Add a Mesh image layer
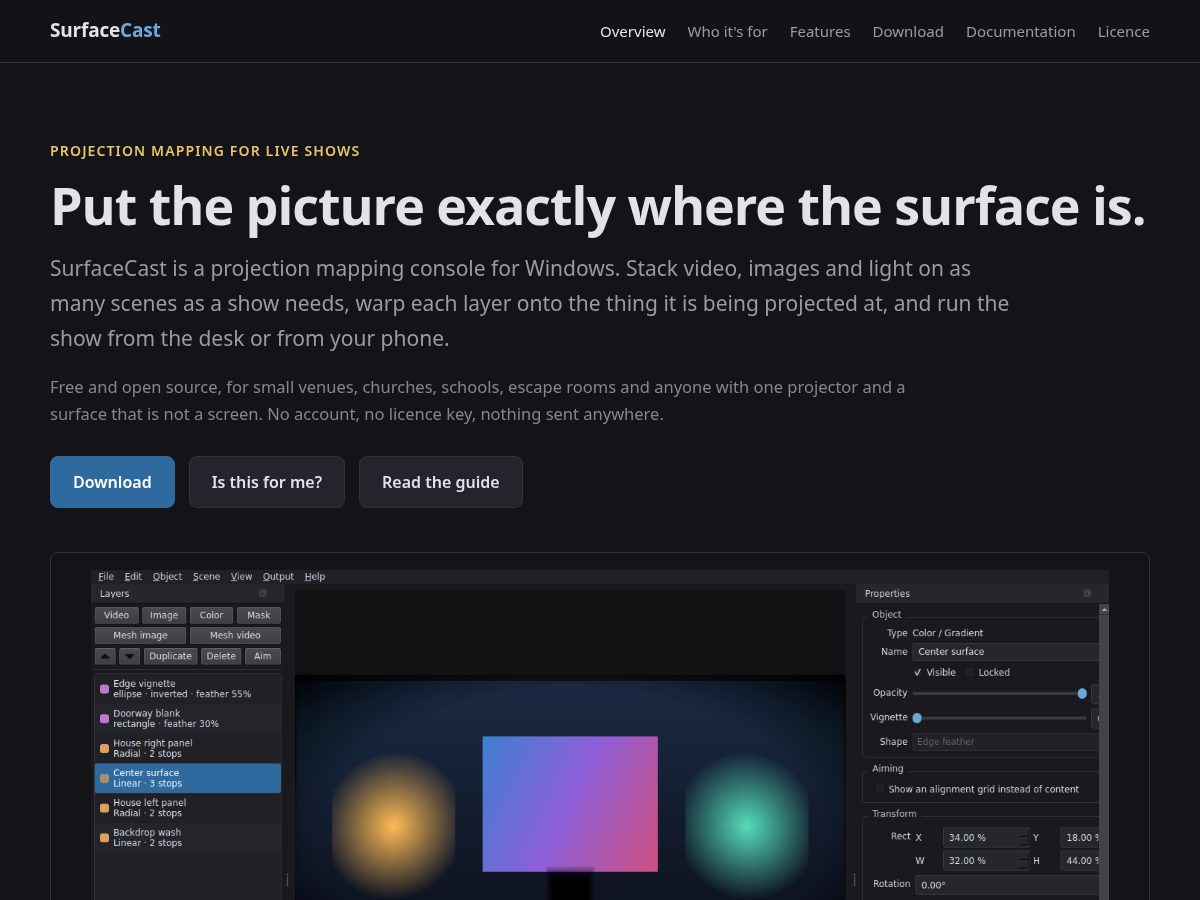Screen dimensions: 1200x900 [140, 636]
